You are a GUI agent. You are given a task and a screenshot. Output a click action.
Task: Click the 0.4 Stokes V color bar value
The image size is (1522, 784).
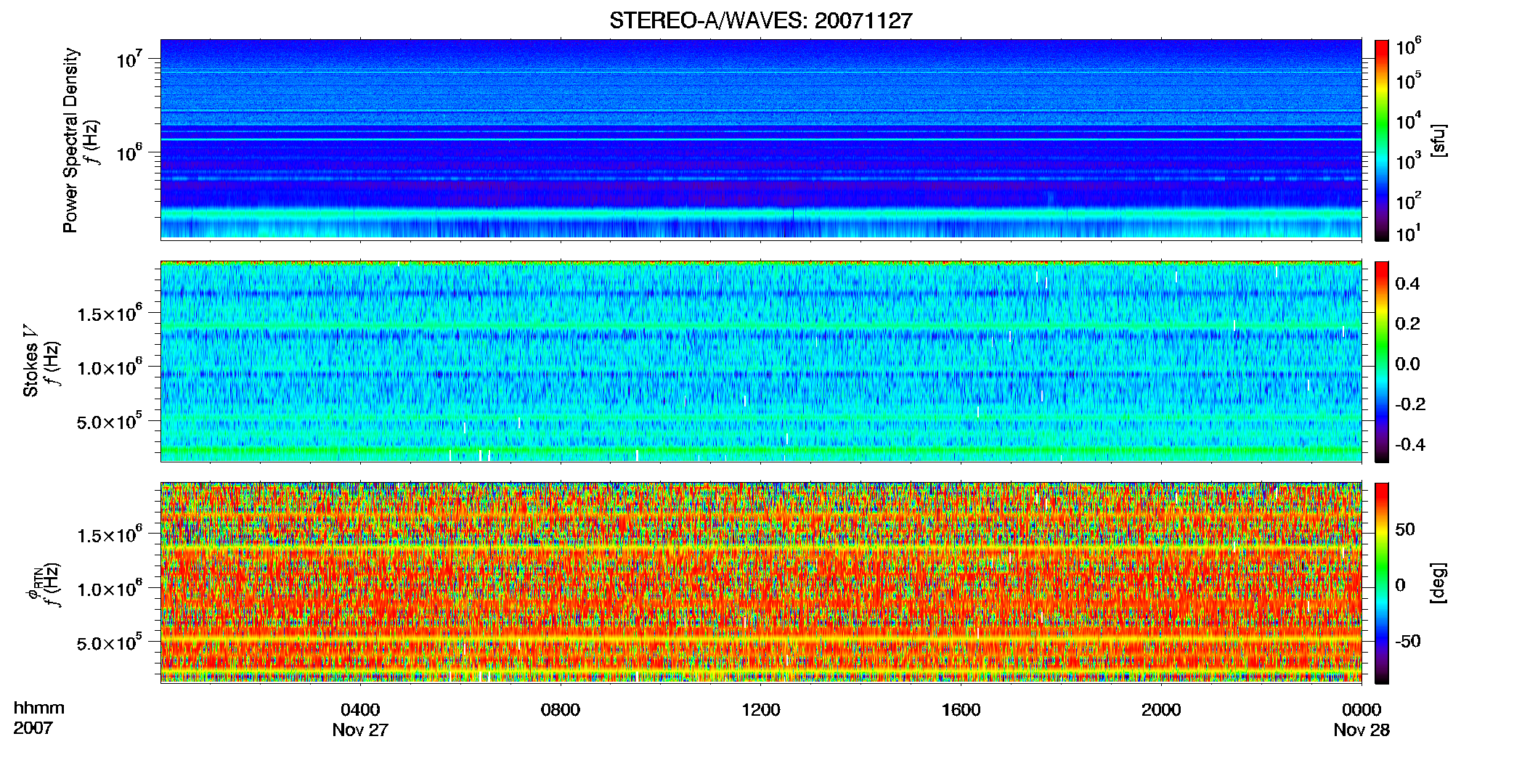(1407, 283)
